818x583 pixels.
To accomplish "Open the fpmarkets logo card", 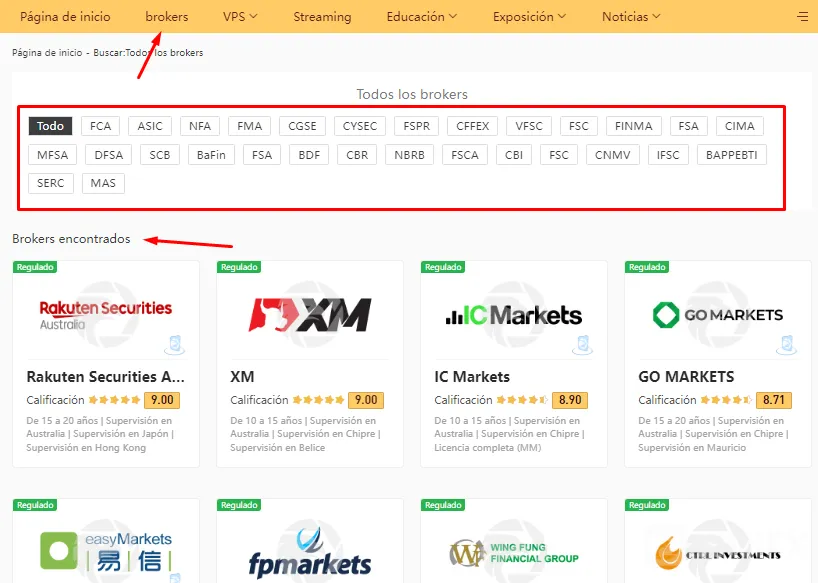I will pyautogui.click(x=310, y=553).
